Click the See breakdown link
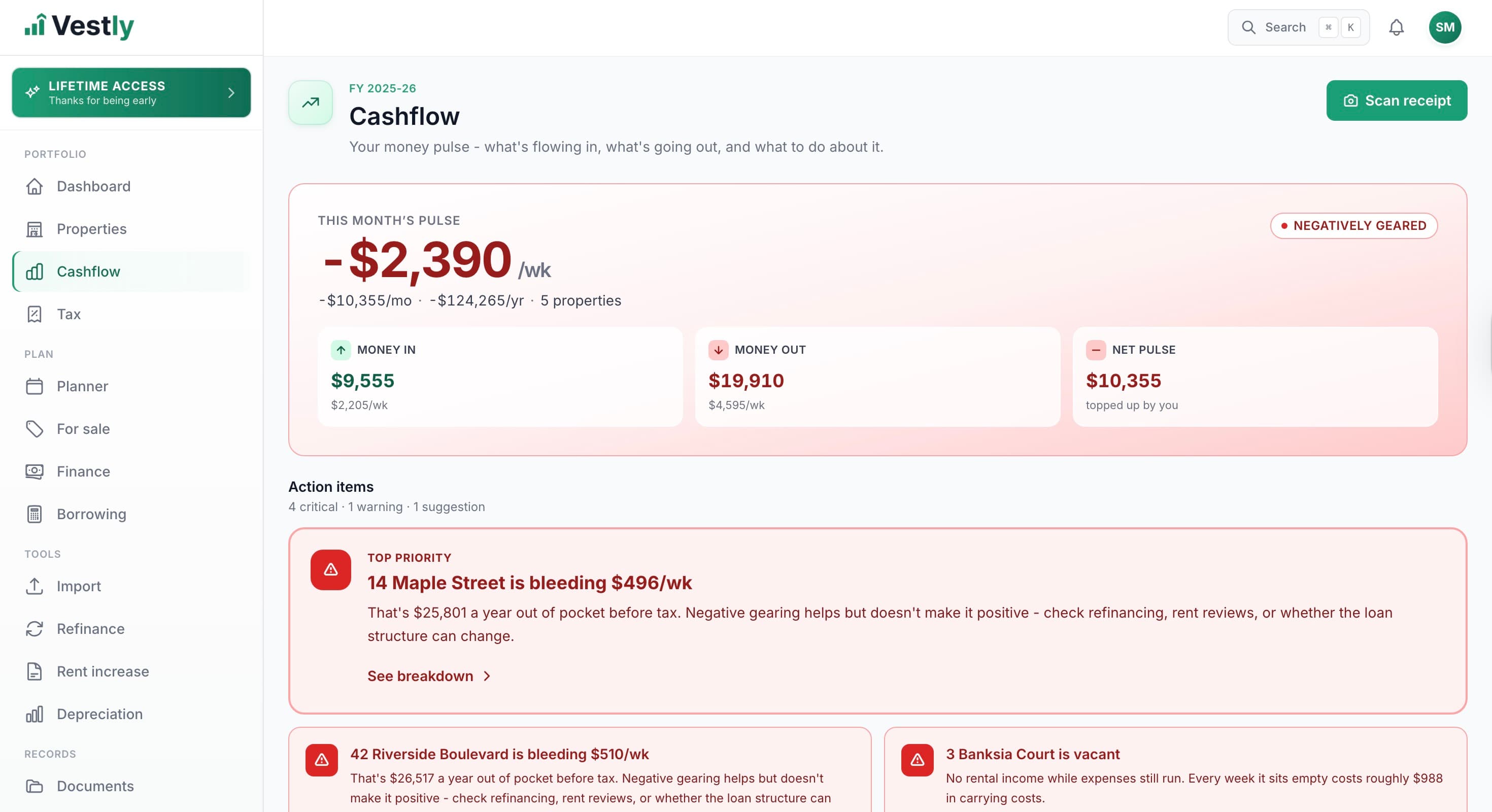This screenshot has height=812, width=1492. tap(429, 676)
